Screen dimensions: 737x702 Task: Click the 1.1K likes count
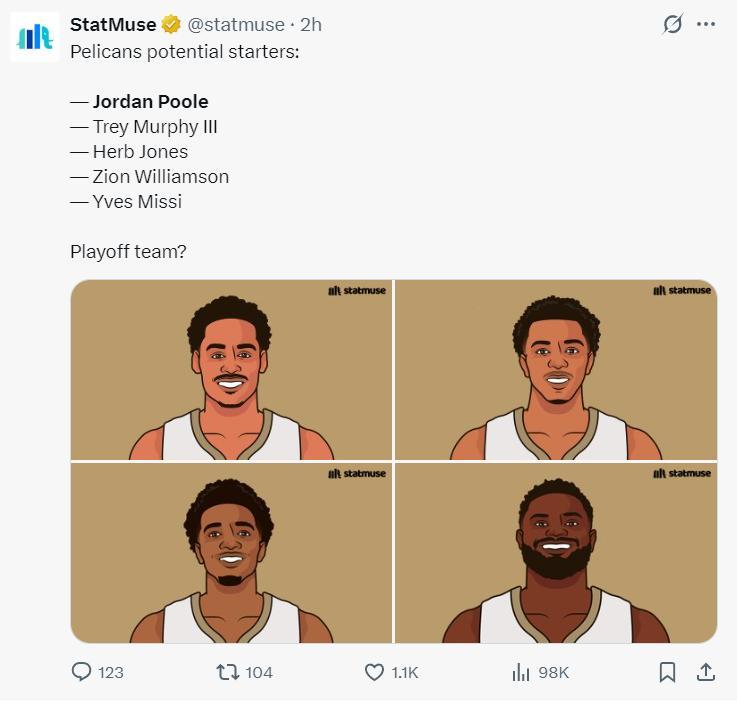[x=404, y=672]
